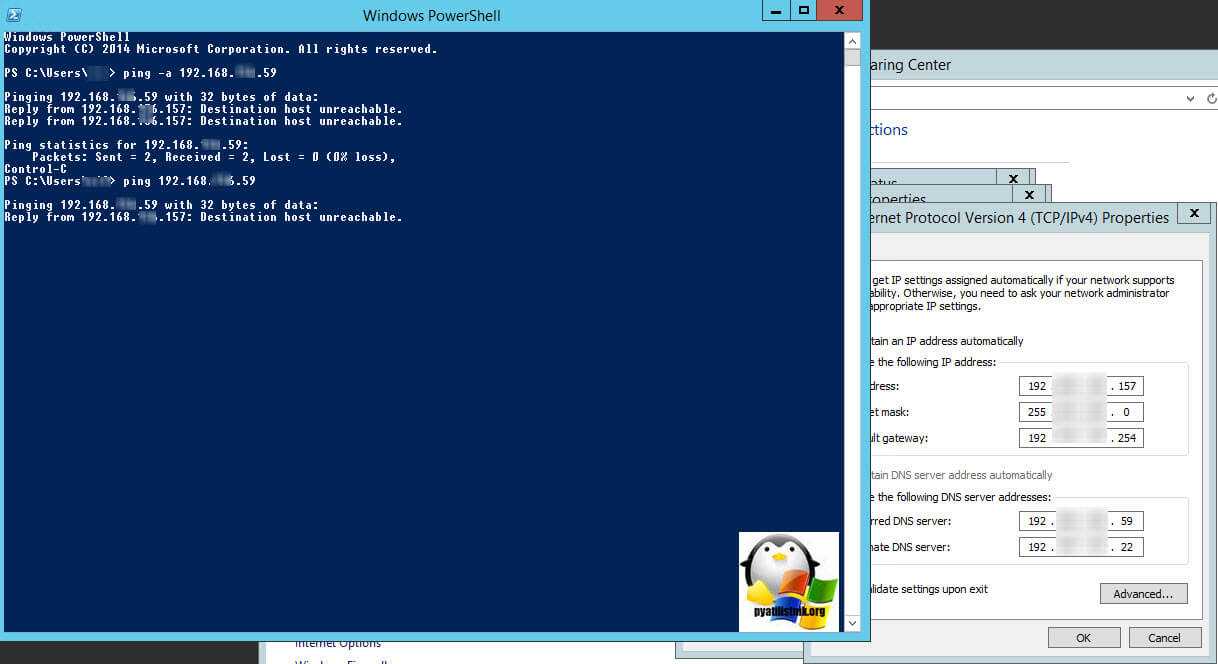Viewport: 1218px width, 664px height.
Task: Click the PowerShell icon in title bar
Action: [x=14, y=14]
